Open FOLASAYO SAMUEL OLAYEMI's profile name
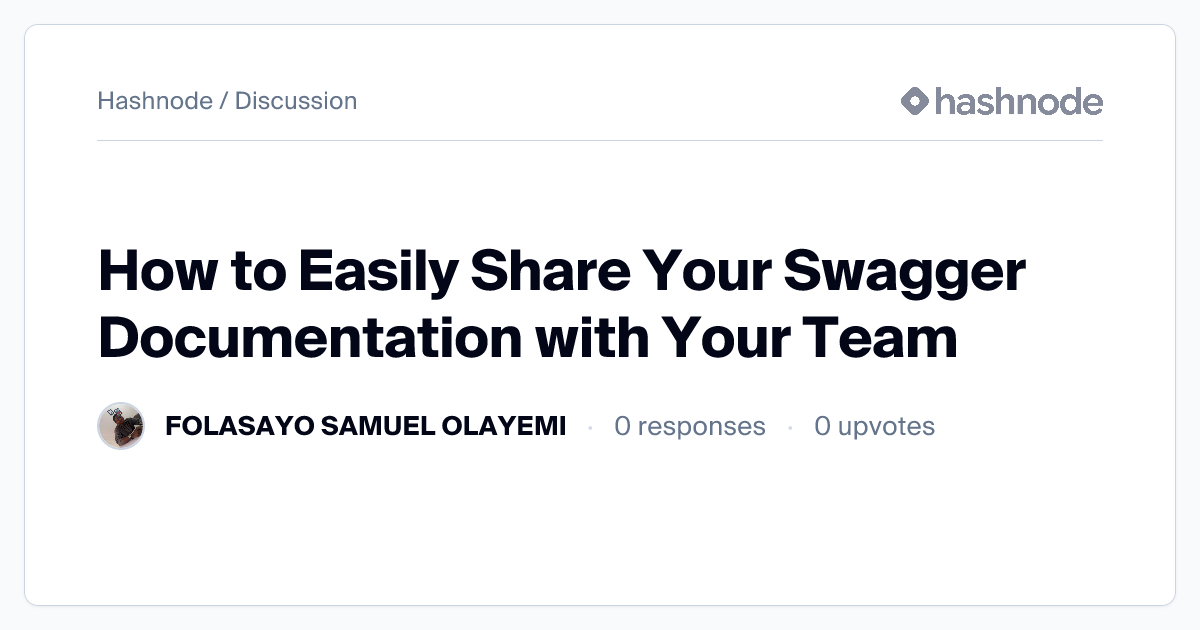The image size is (1200, 630). [365, 426]
